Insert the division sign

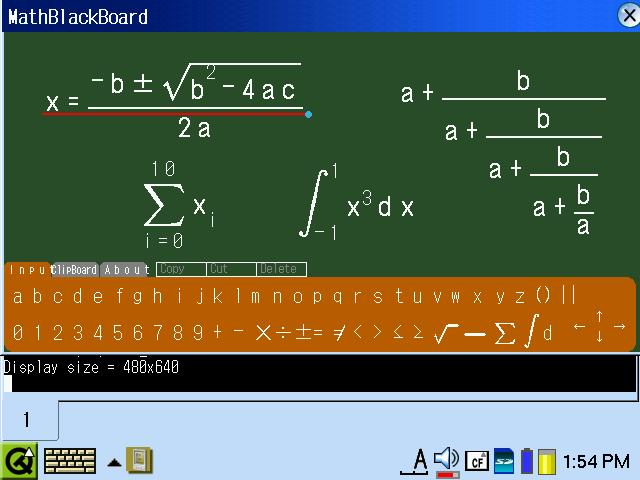click(x=284, y=332)
